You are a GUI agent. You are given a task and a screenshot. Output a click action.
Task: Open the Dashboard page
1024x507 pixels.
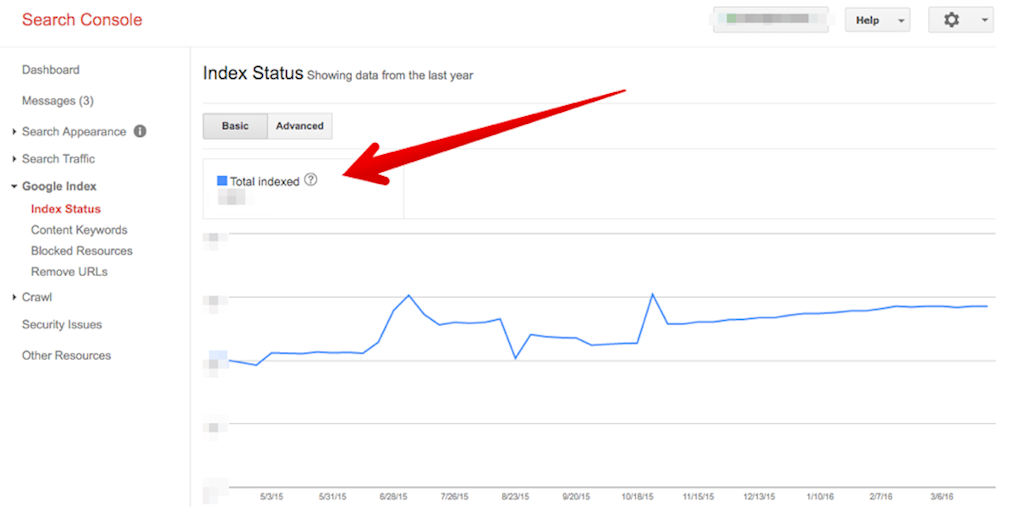(51, 70)
